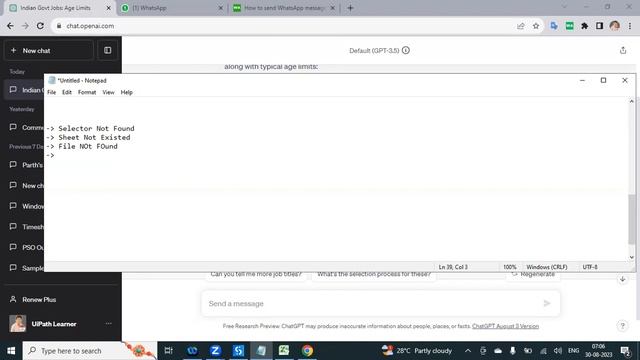640x360 pixels.
Task: Open the Notepad Help menu
Action: [x=127, y=92]
